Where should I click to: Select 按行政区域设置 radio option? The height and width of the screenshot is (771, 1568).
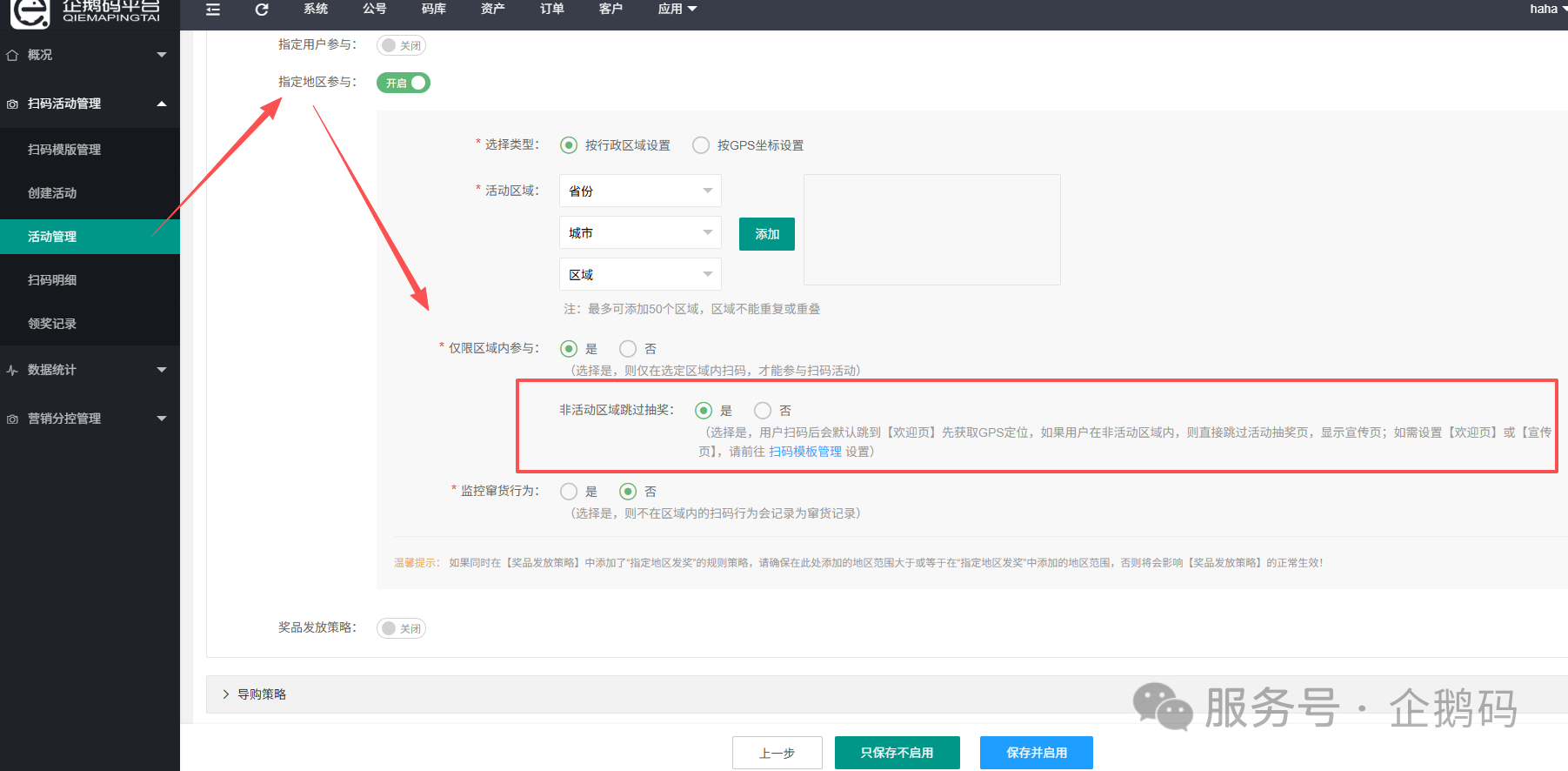click(x=569, y=145)
